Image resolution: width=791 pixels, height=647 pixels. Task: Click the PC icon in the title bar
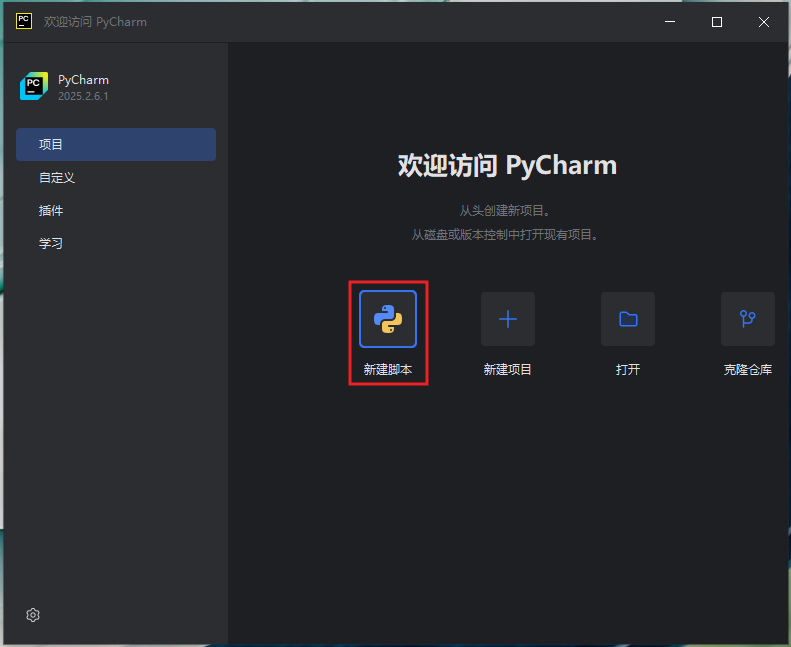pos(24,21)
